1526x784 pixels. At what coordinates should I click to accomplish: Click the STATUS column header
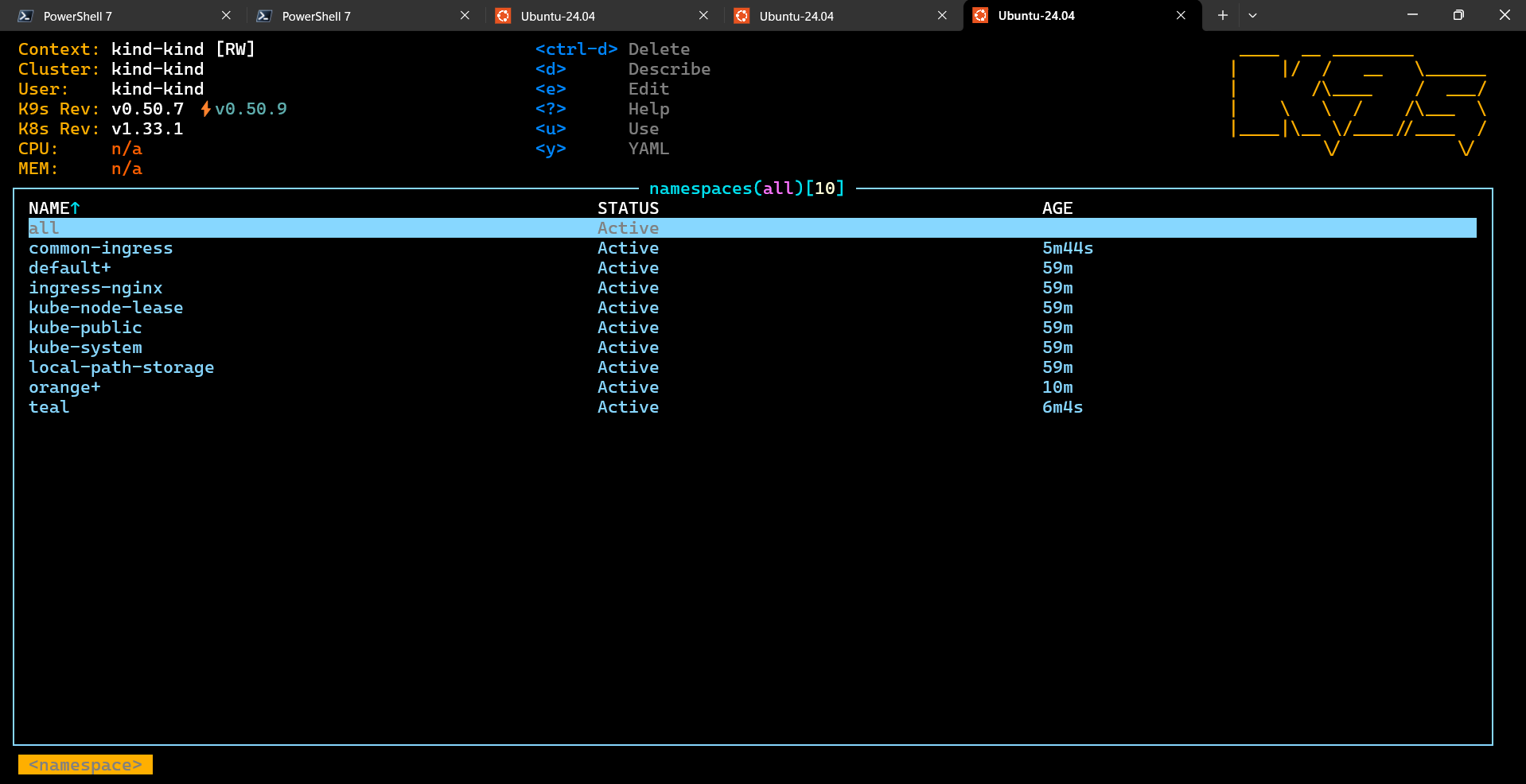[628, 208]
